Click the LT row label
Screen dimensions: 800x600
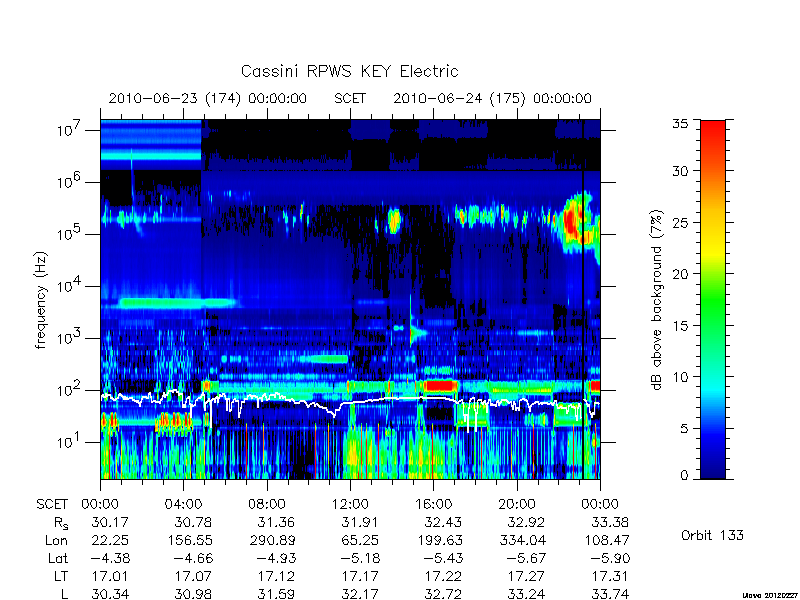pyautogui.click(x=61, y=577)
